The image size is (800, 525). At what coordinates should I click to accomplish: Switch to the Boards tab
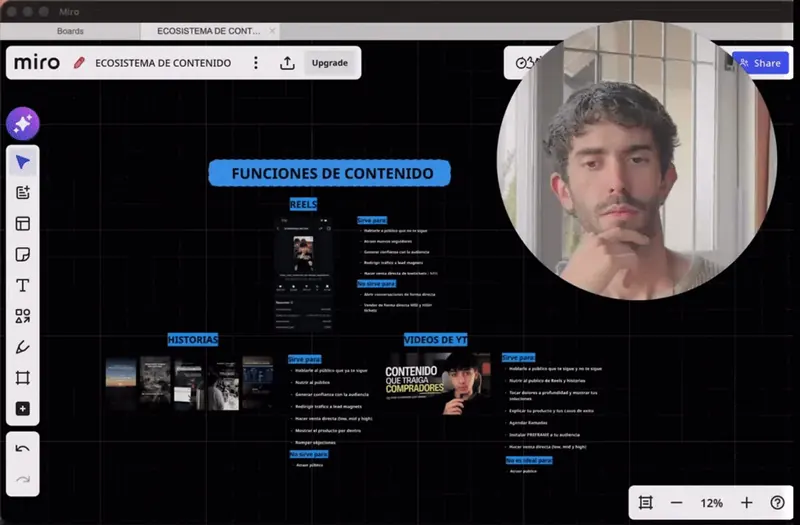(70, 31)
